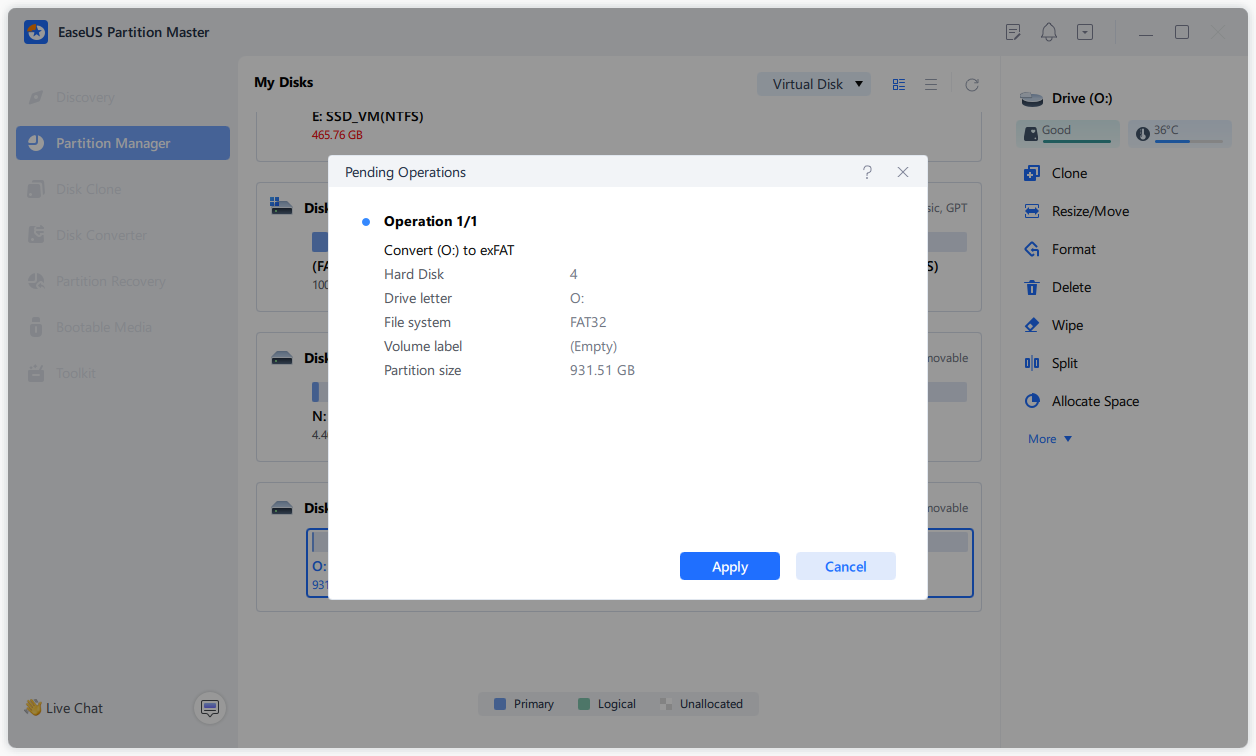Click the Logical legend swatch

[x=584, y=704]
